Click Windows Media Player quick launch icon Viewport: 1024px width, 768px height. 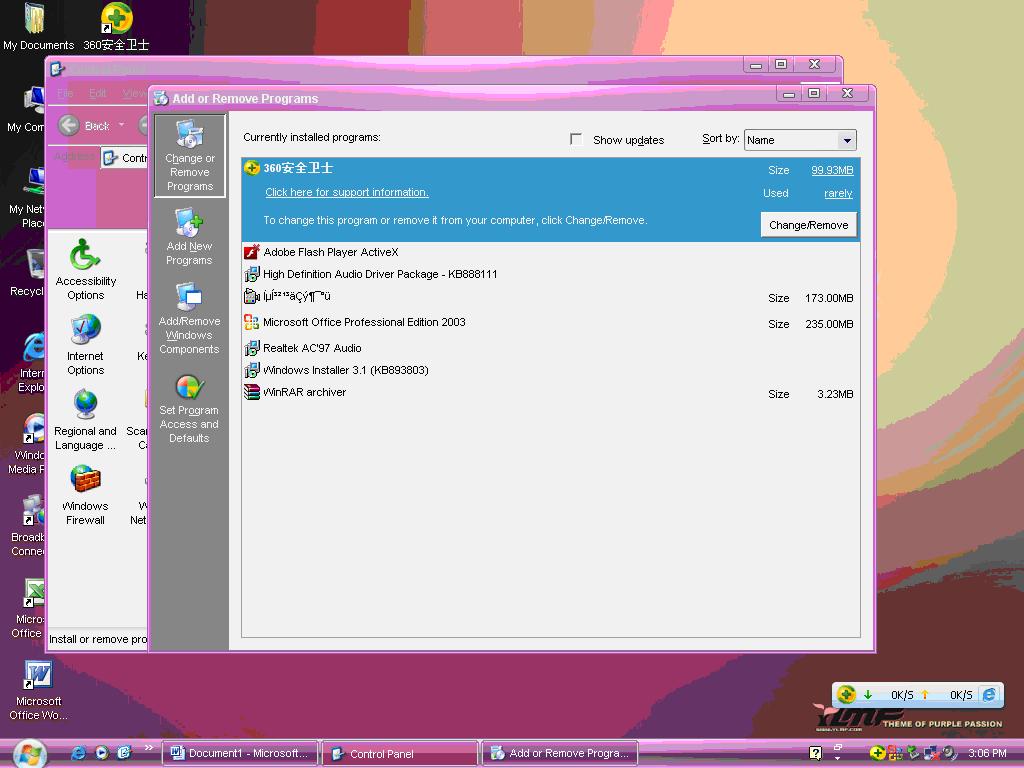pyautogui.click(x=101, y=753)
